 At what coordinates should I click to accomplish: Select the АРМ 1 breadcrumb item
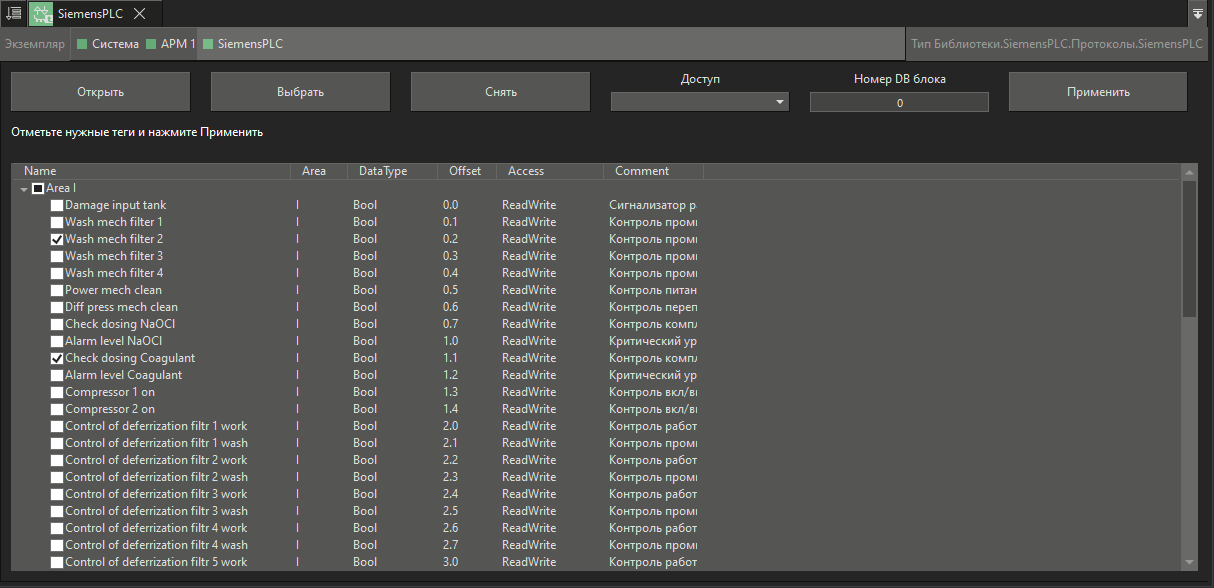point(170,44)
